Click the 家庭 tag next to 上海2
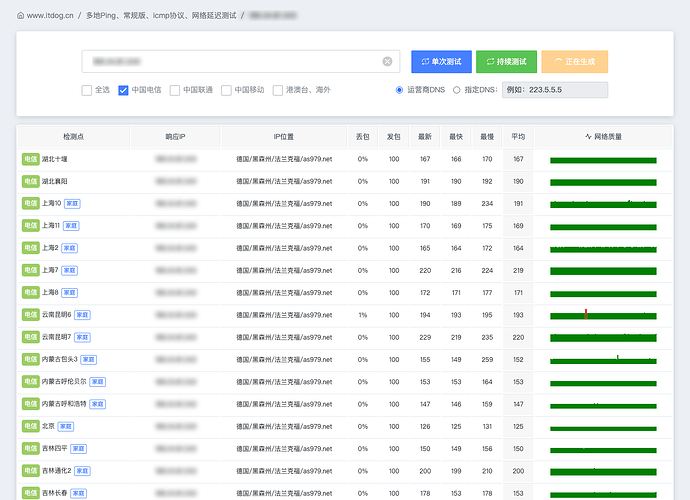 coord(70,248)
